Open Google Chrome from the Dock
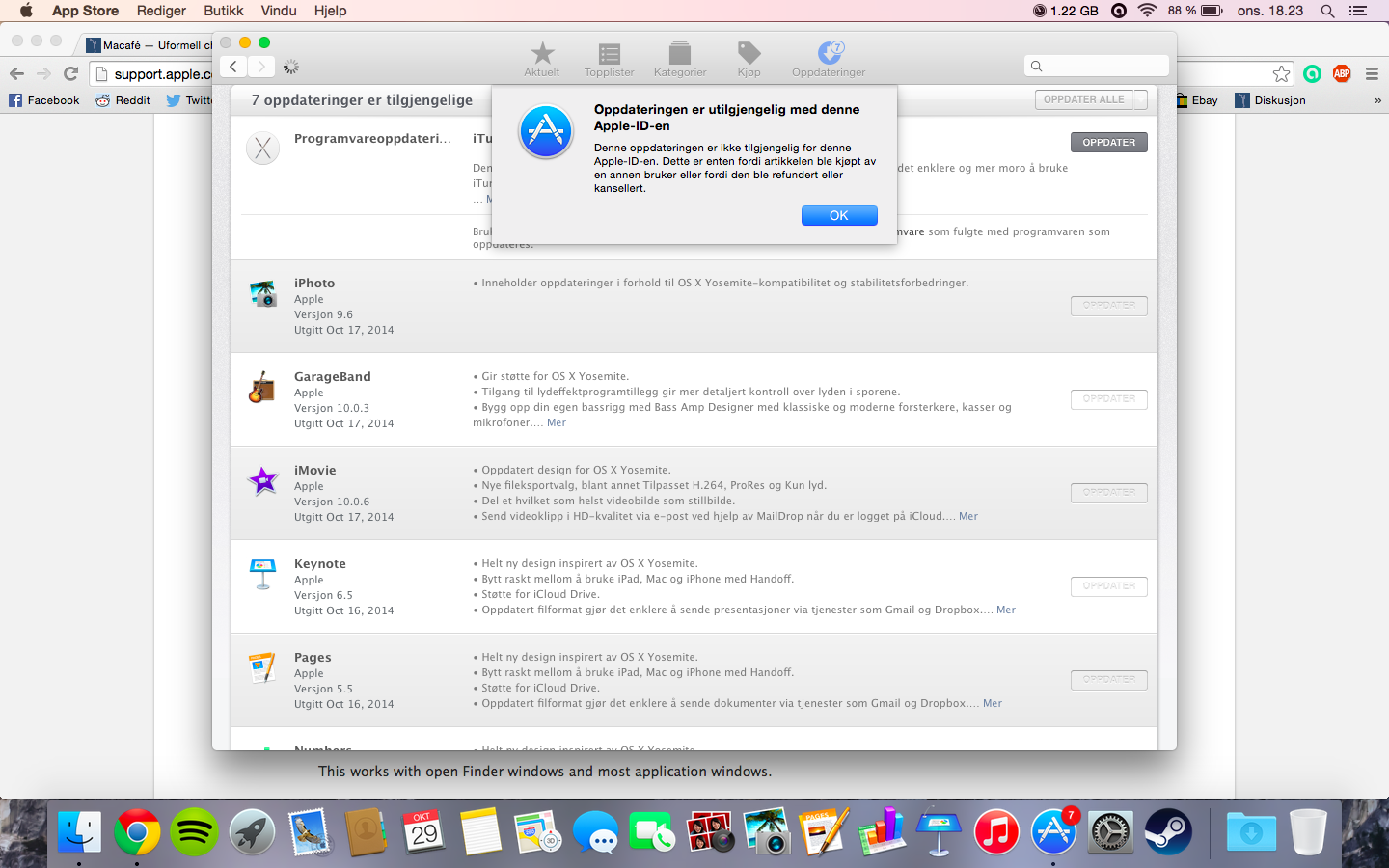The width and height of the screenshot is (1389, 868). coord(137,831)
